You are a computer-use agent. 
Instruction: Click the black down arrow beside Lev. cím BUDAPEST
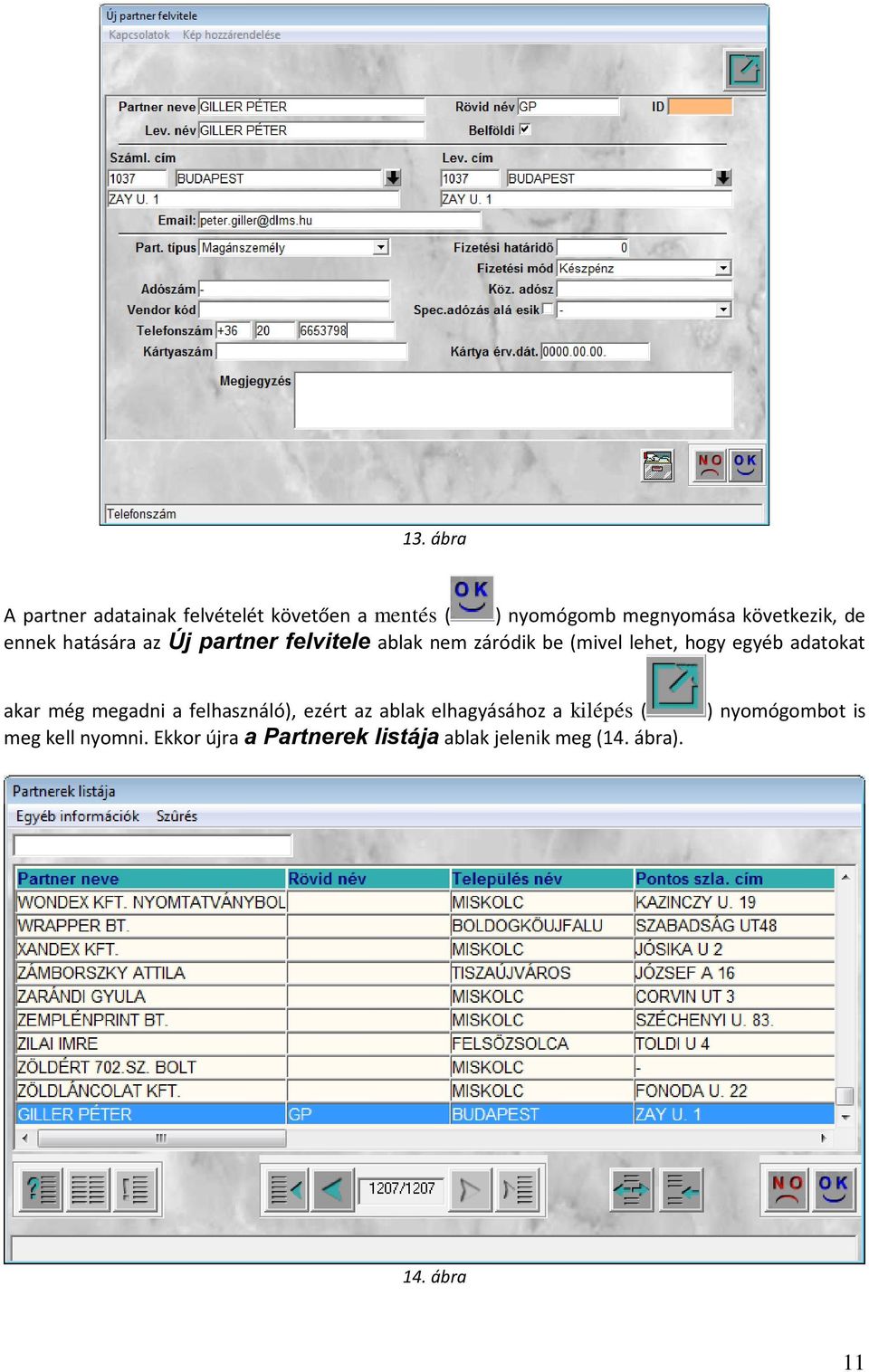click(723, 177)
